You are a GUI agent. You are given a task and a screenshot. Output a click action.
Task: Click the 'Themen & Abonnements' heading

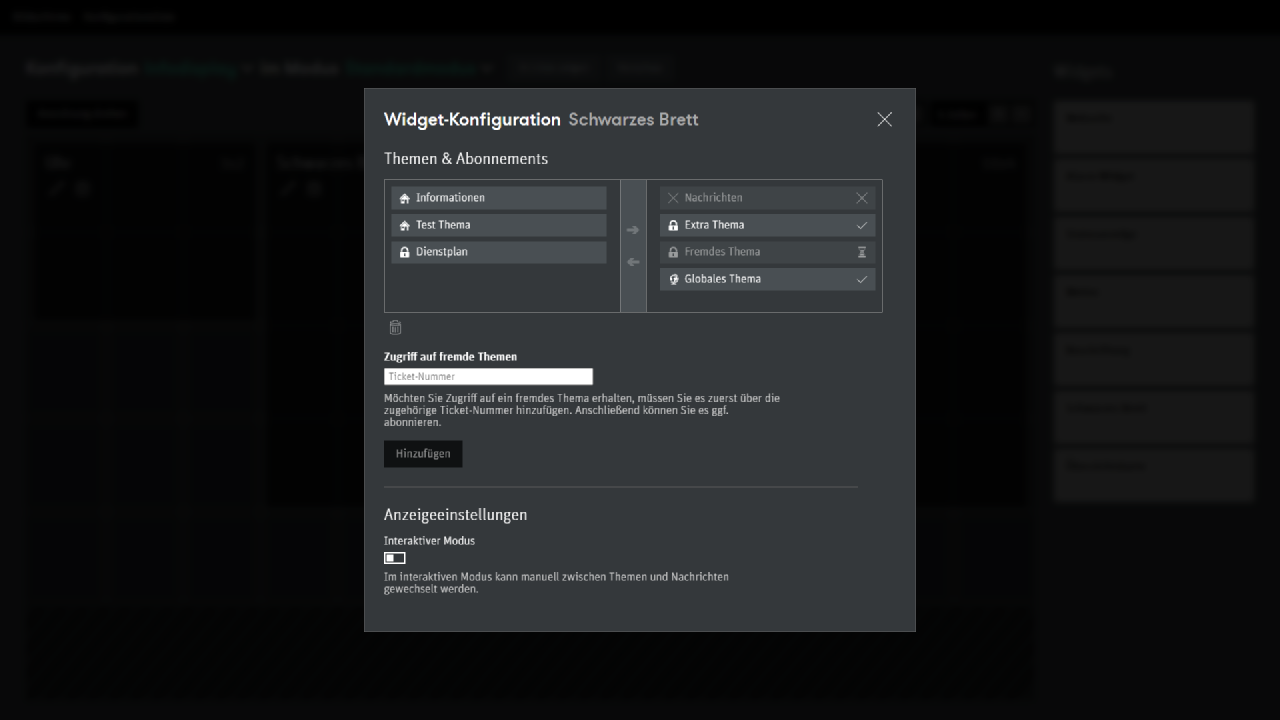point(466,158)
